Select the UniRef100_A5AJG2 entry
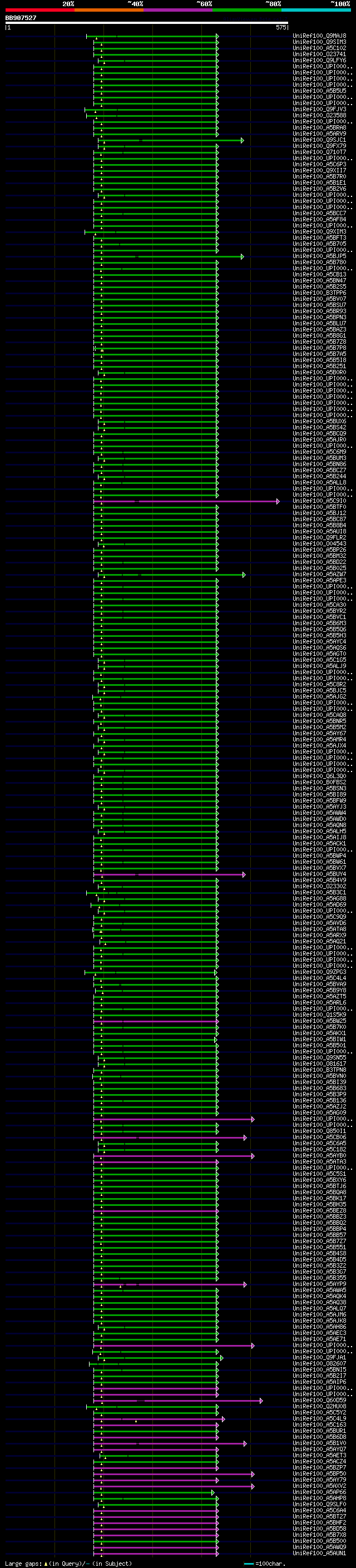Viewport: 356px width, 1568px height. click(x=319, y=697)
